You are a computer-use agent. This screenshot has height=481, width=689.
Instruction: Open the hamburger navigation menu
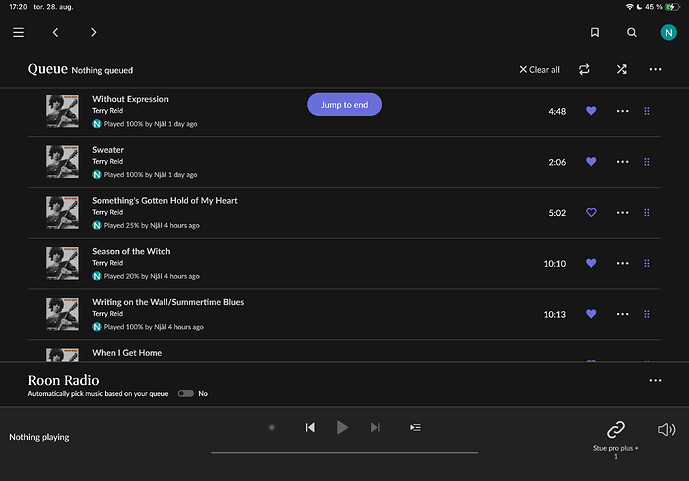[x=18, y=32]
